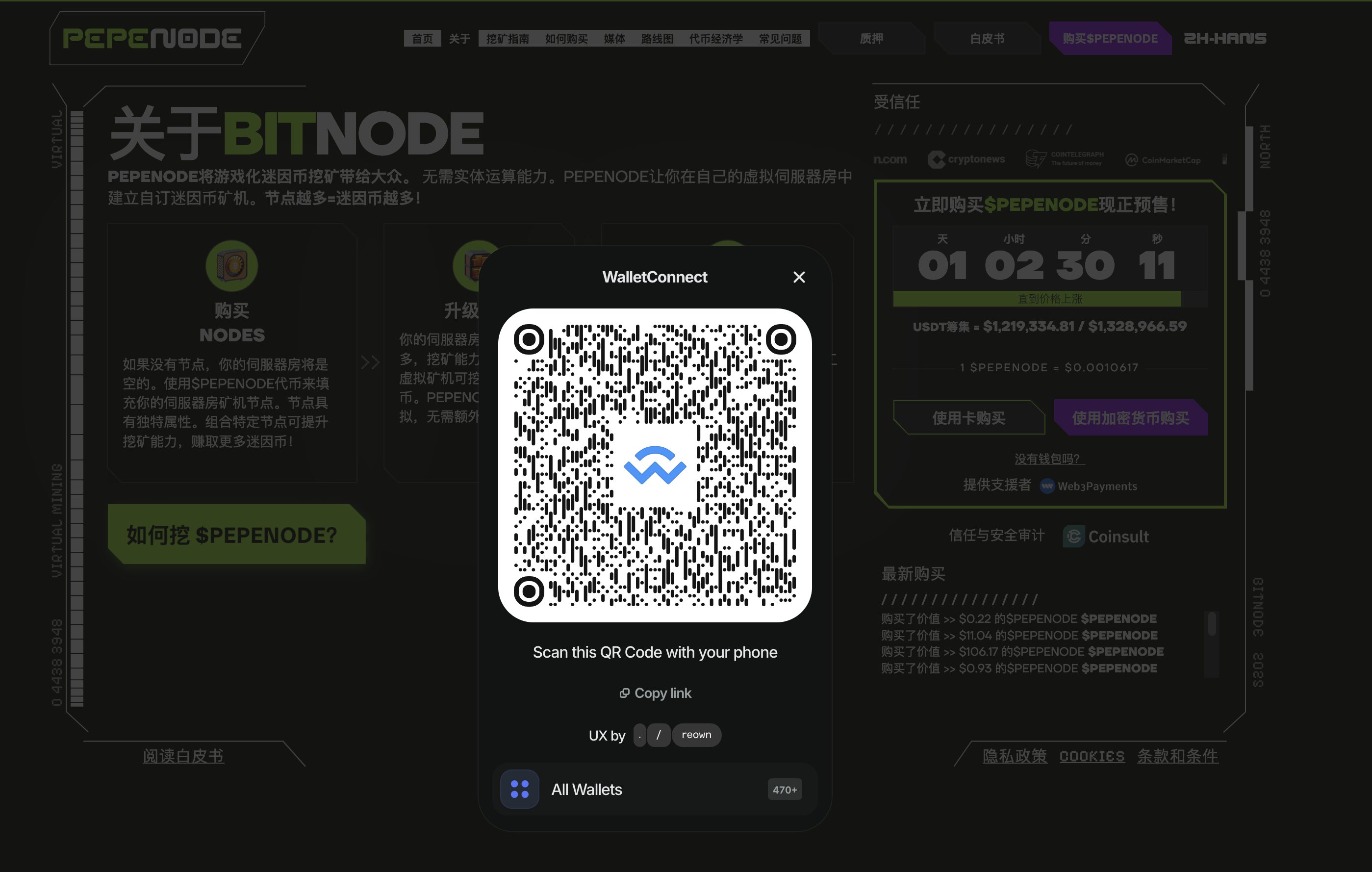Open the 常见问题 menu item
The height and width of the screenshot is (872, 1372).
[x=780, y=39]
